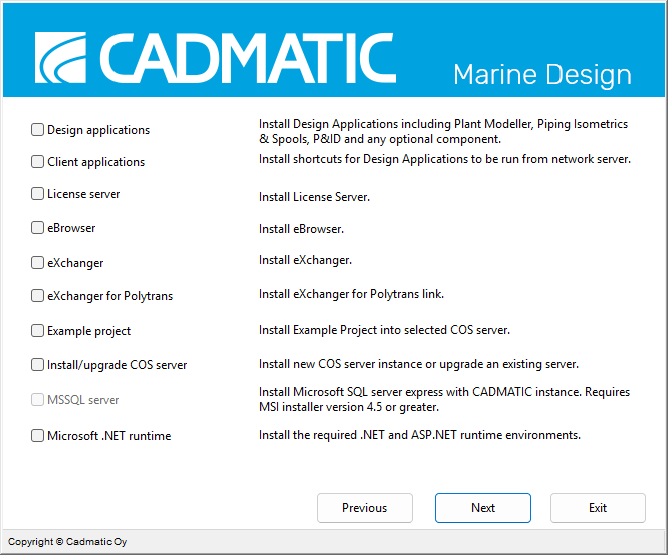Check the Example project option
Image resolution: width=668 pixels, height=555 pixels.
[x=38, y=331]
